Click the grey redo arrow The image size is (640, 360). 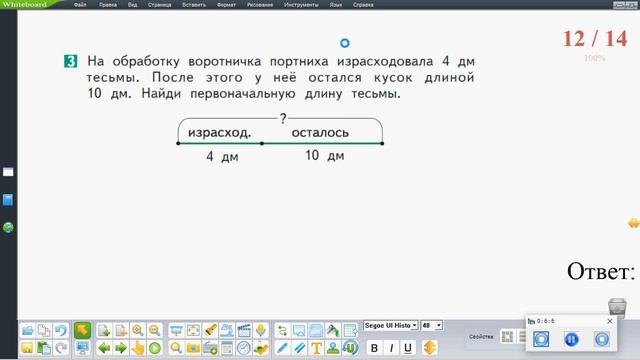point(61,348)
